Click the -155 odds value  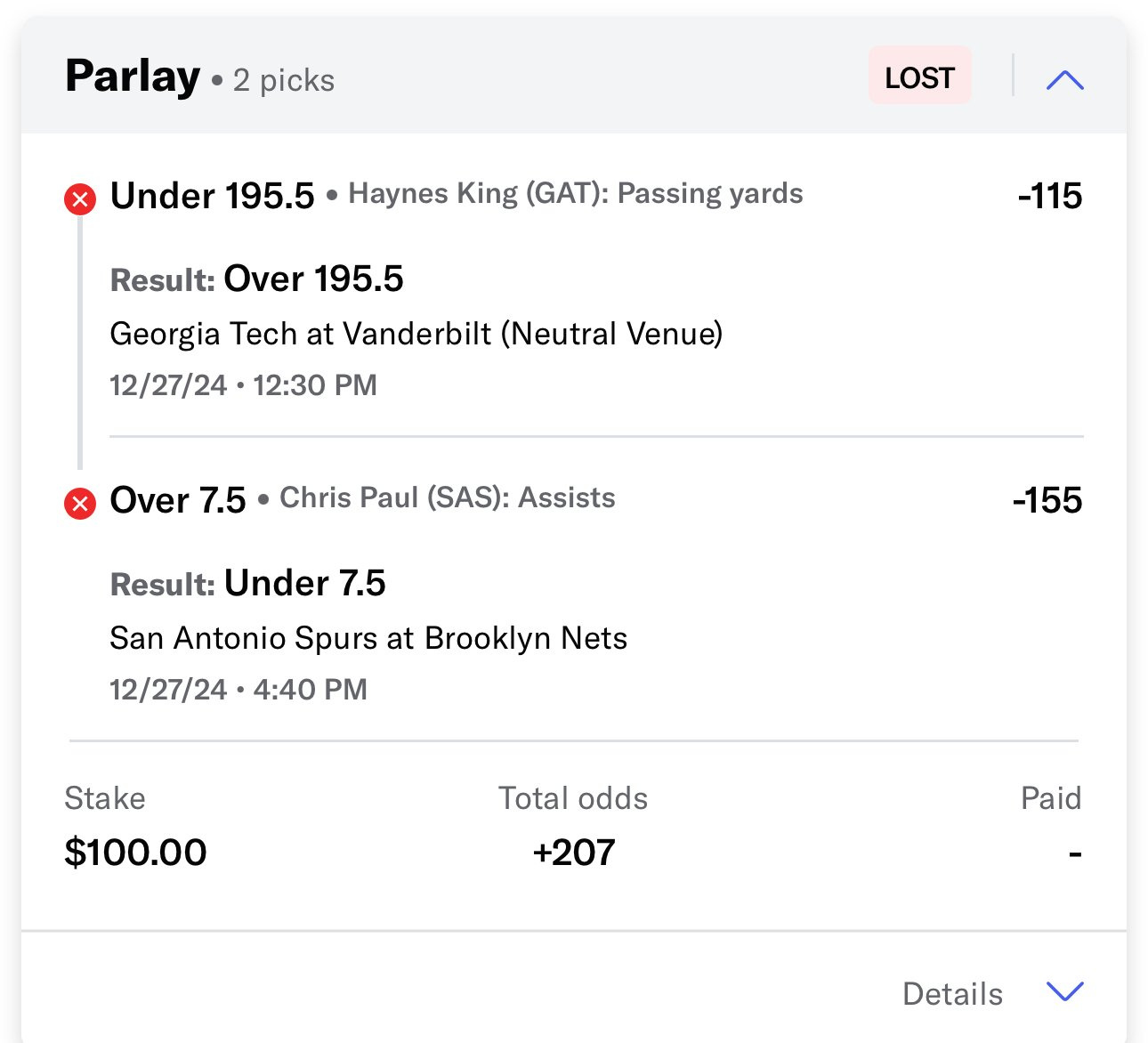tap(1047, 500)
